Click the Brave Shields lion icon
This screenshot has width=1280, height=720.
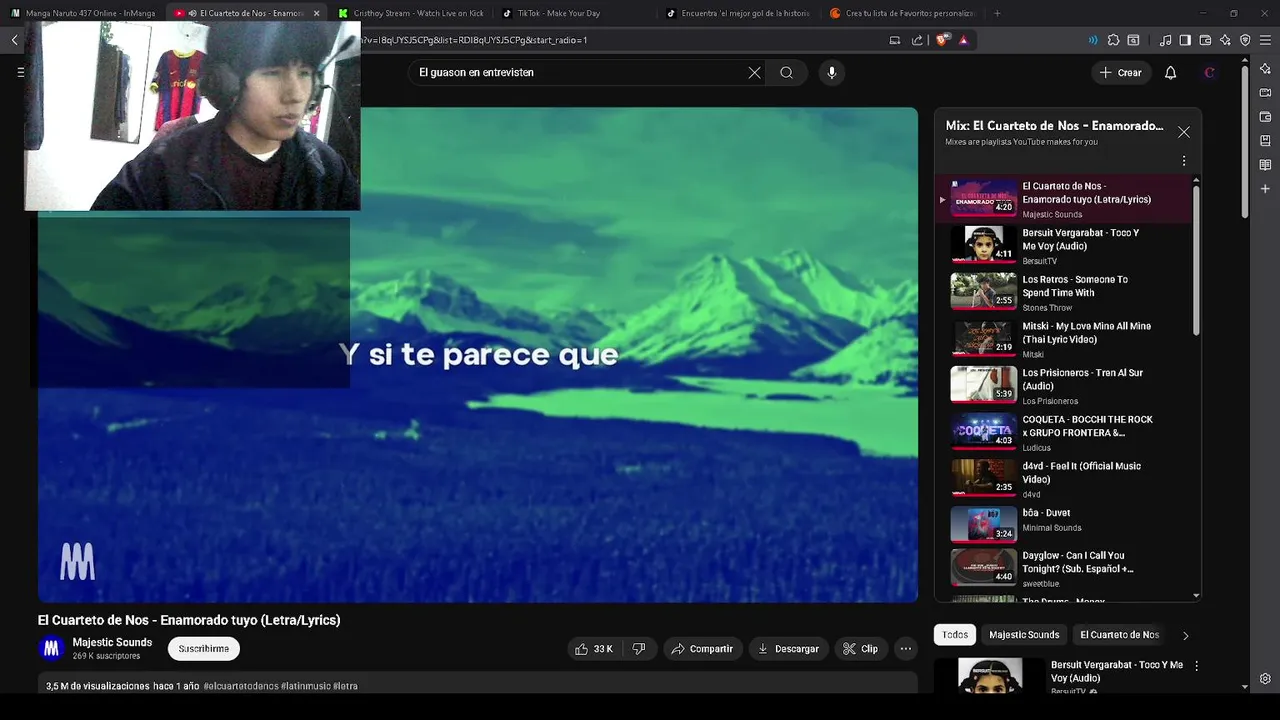943,40
